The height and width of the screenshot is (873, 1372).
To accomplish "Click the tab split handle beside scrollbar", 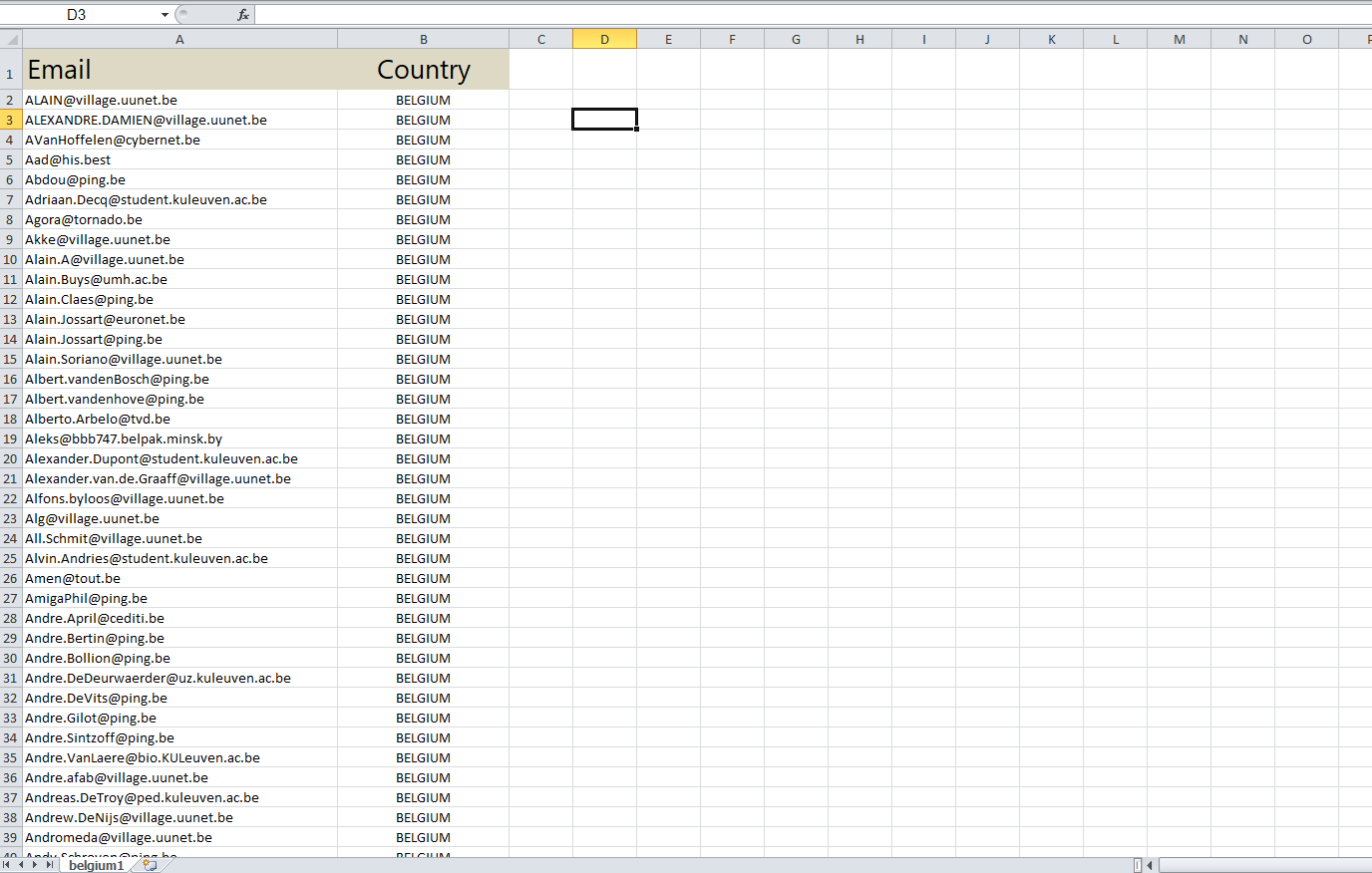I will click(1138, 865).
